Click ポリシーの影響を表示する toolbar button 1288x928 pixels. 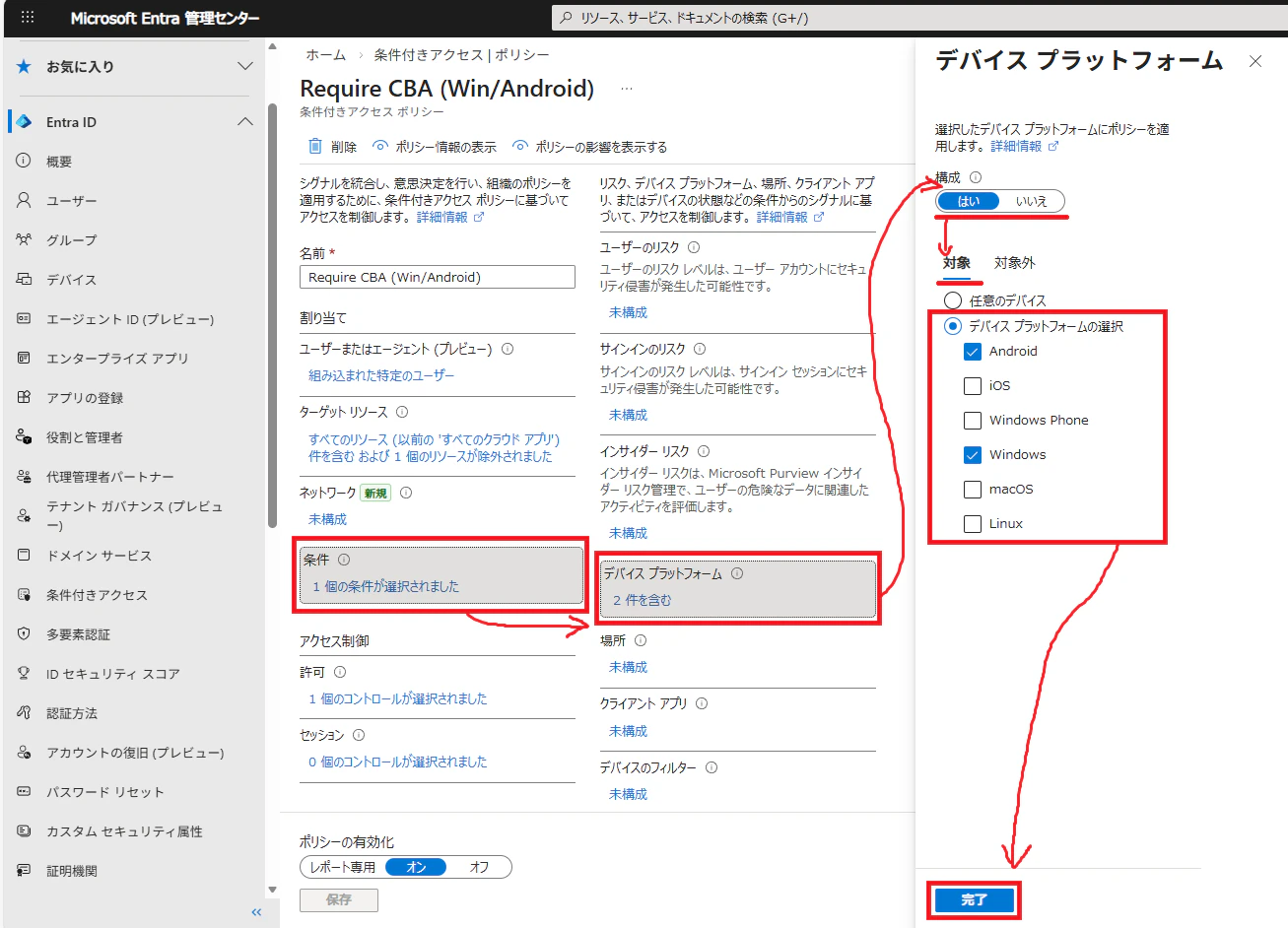click(590, 147)
